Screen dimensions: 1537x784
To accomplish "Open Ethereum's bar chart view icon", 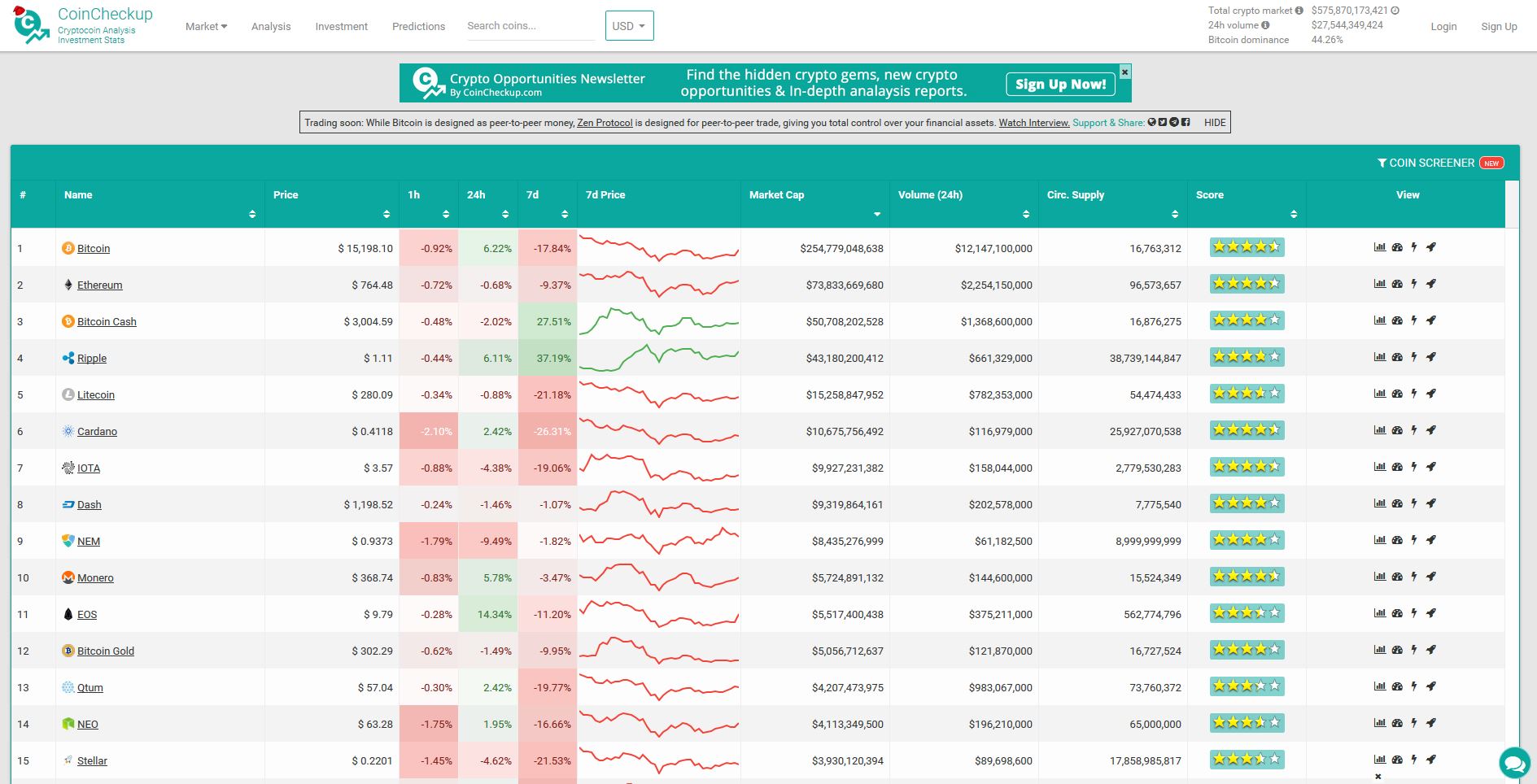I will point(1380,284).
